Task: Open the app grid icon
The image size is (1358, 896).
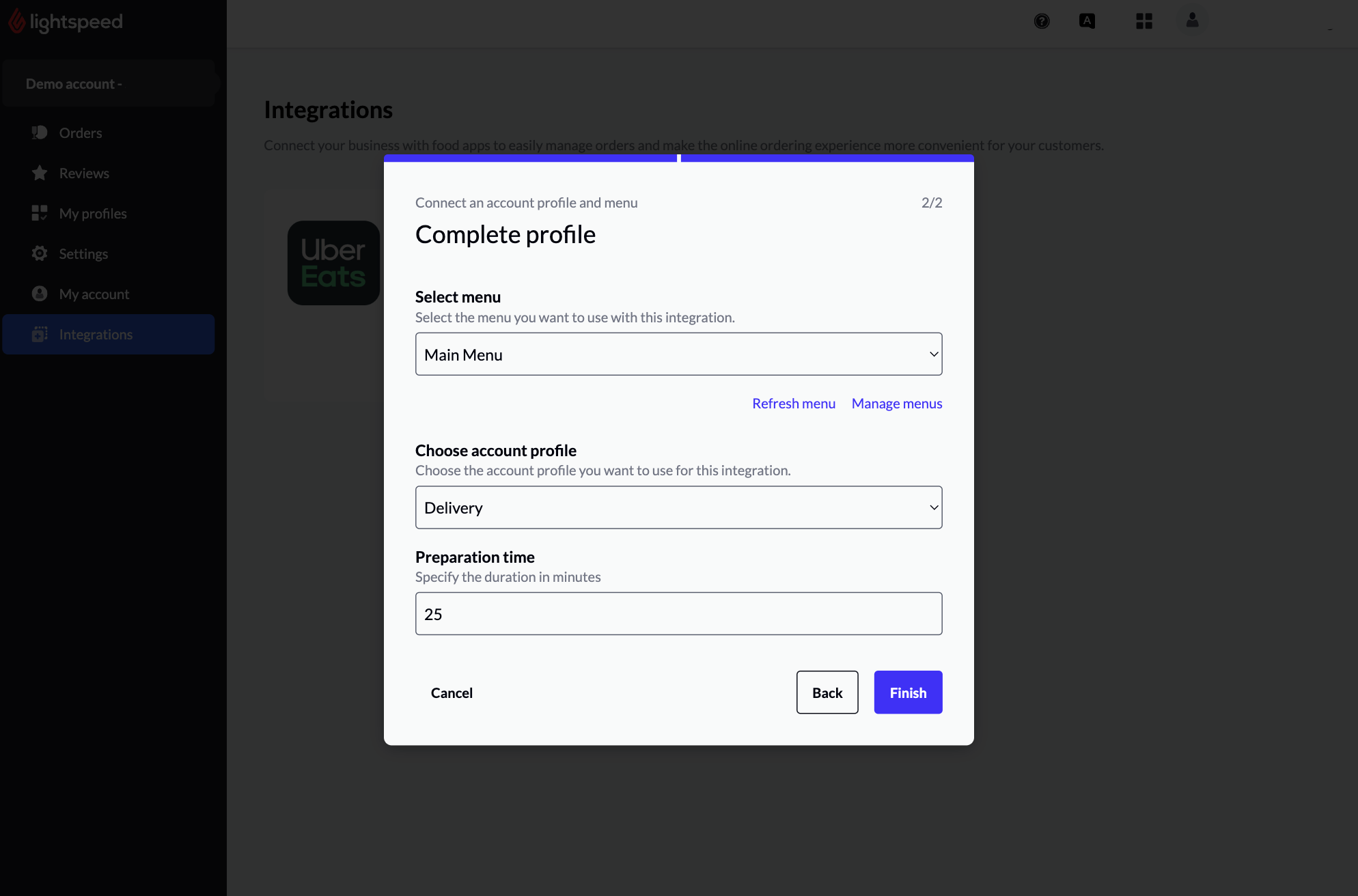Action: point(1144,20)
